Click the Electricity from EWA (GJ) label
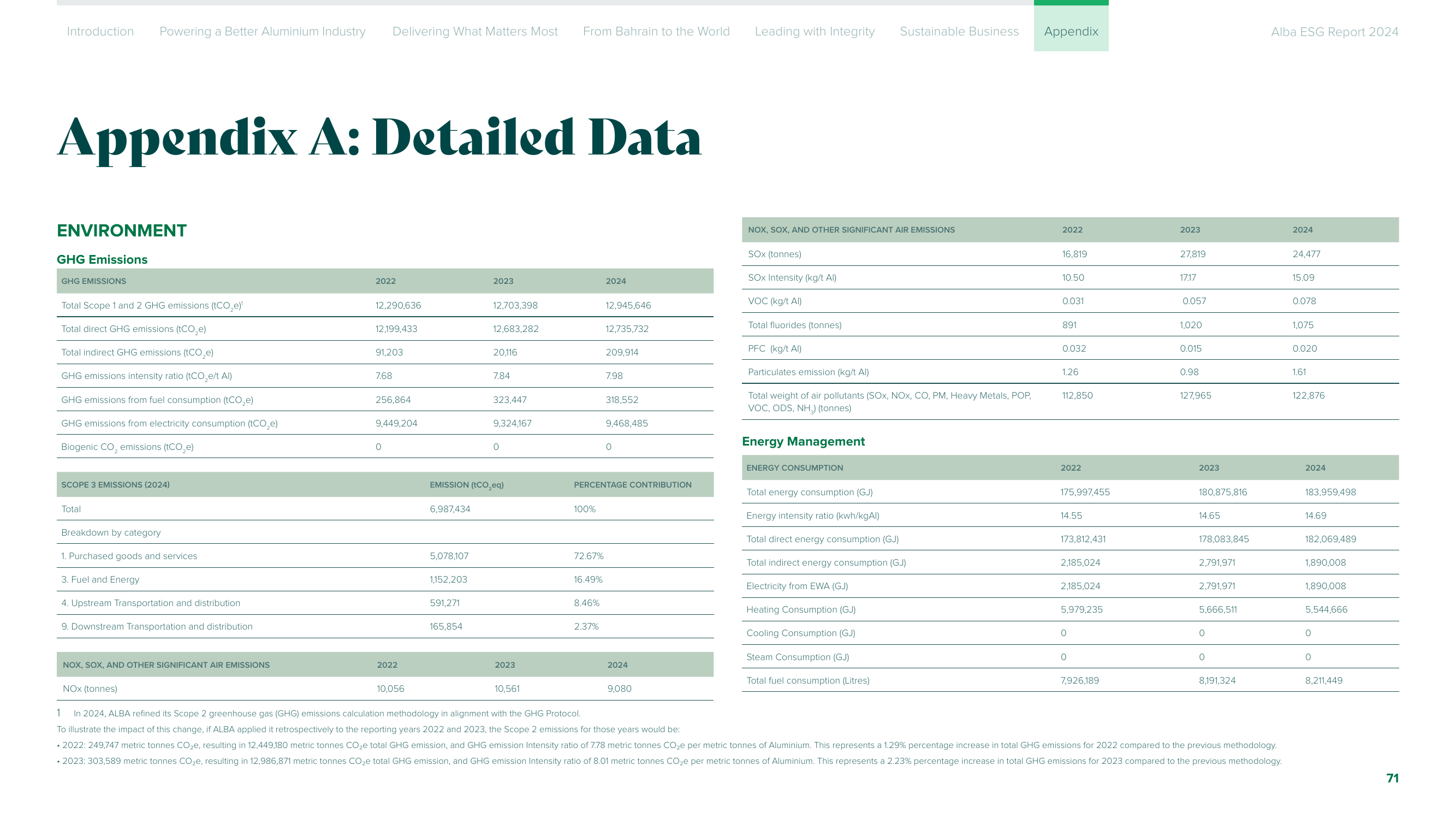The image size is (1456, 819). tap(797, 586)
